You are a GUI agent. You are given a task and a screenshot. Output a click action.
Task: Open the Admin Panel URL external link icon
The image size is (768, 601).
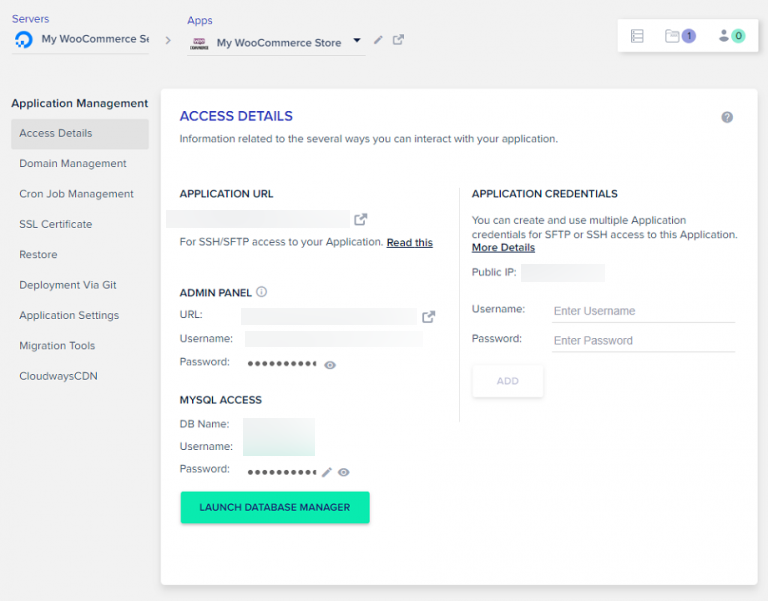coord(429,316)
